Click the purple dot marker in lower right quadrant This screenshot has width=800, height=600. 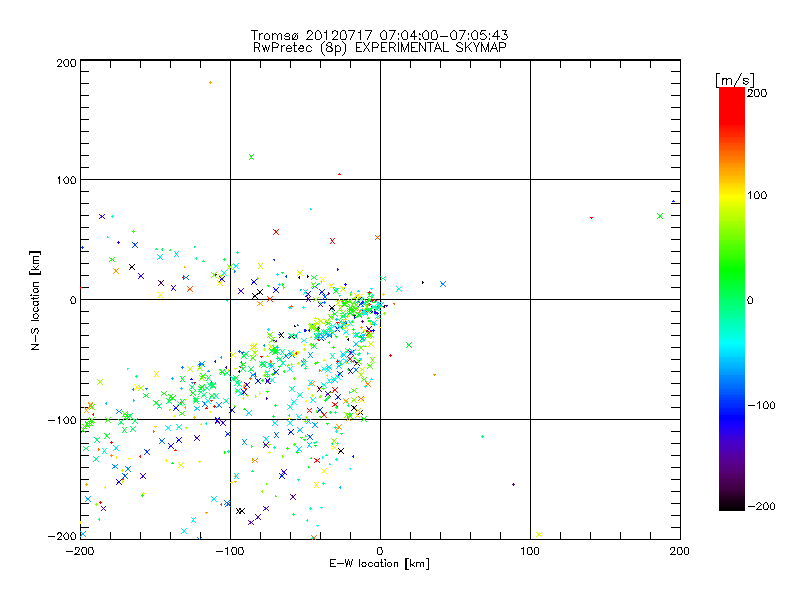(x=513, y=485)
